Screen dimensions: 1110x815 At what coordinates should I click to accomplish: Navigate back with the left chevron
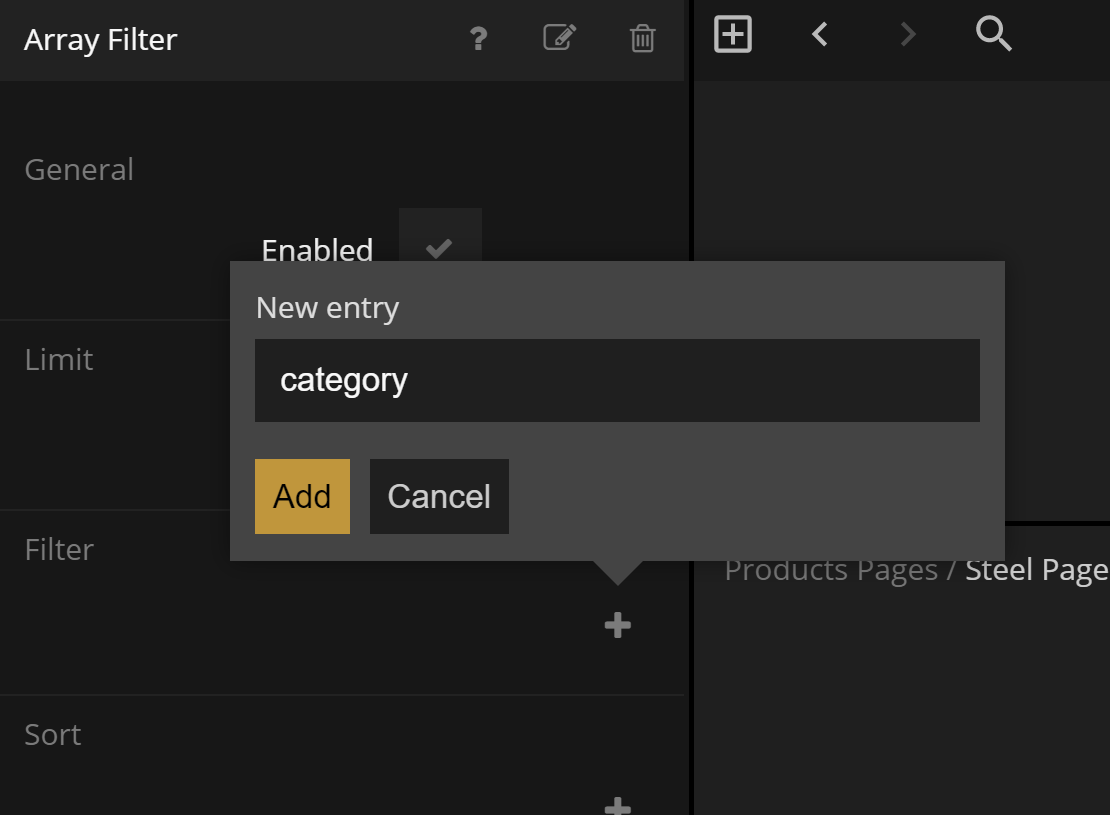click(820, 35)
